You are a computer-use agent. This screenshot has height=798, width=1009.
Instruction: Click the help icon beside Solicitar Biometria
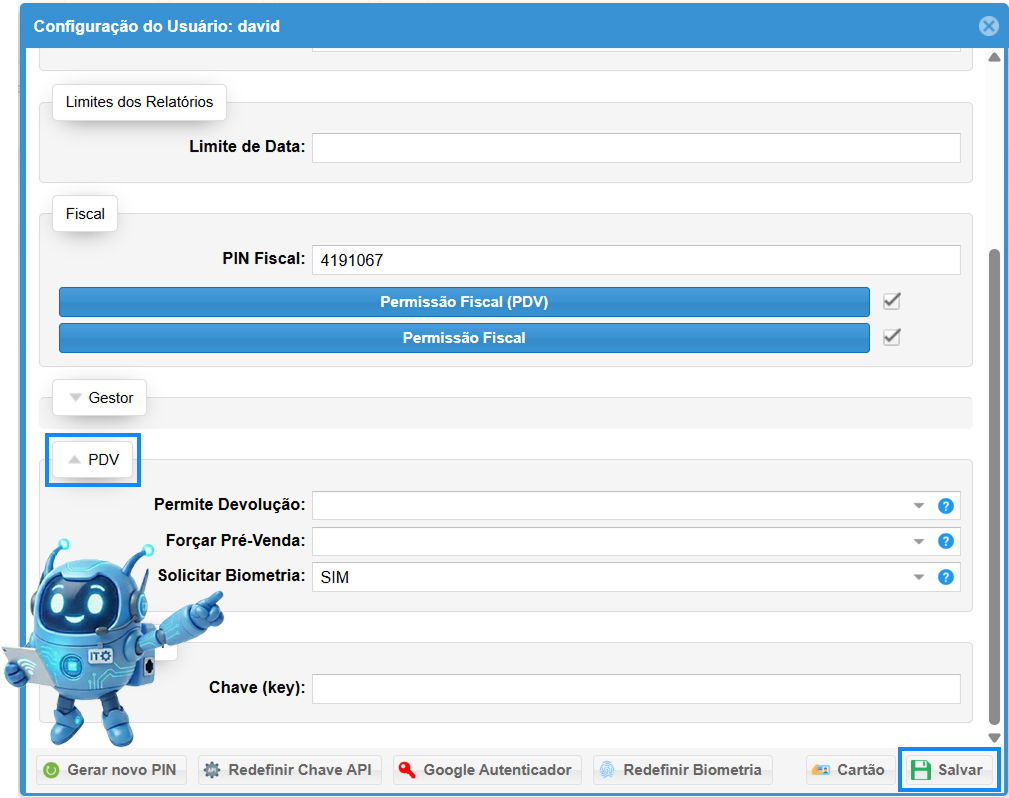point(945,577)
